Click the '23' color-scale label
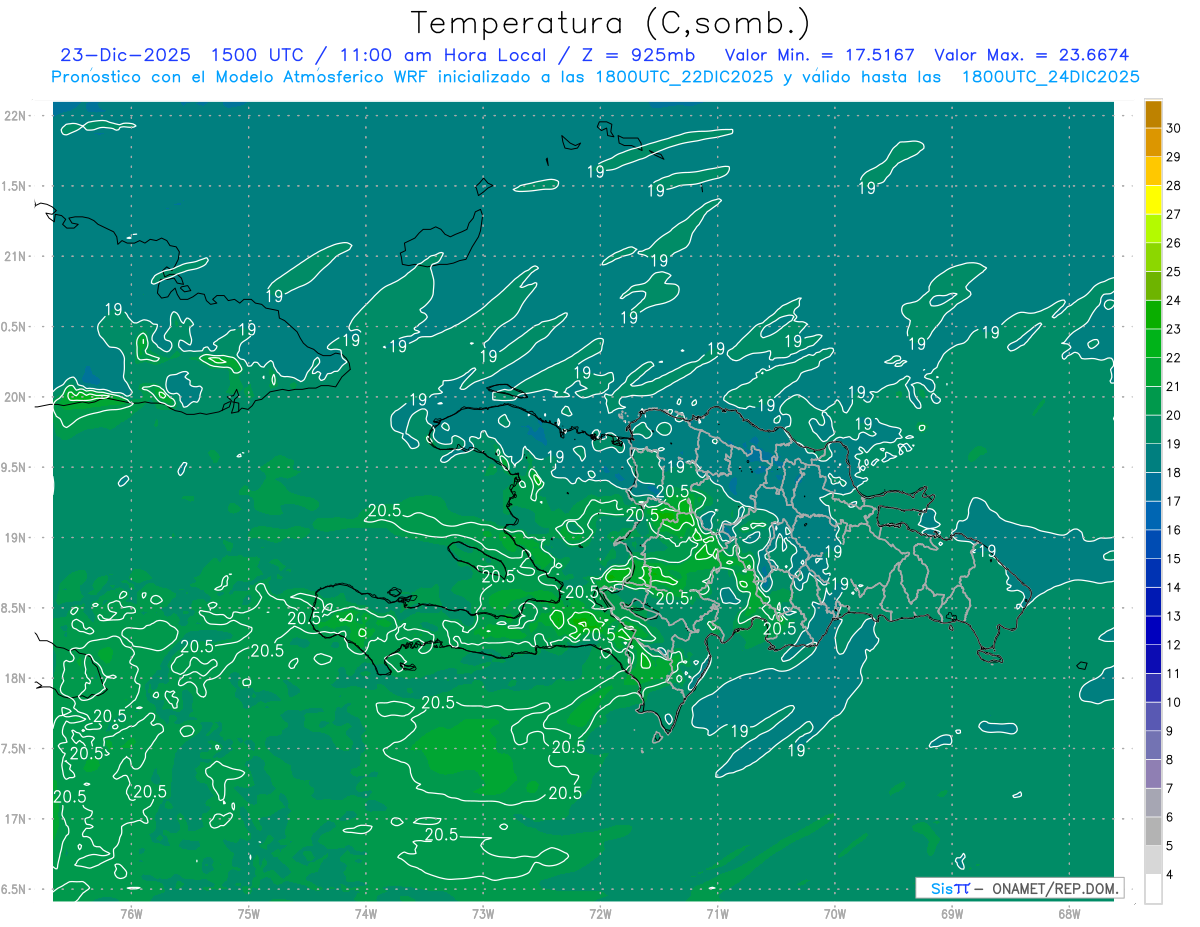The width and height of the screenshot is (1200, 927). click(1174, 329)
